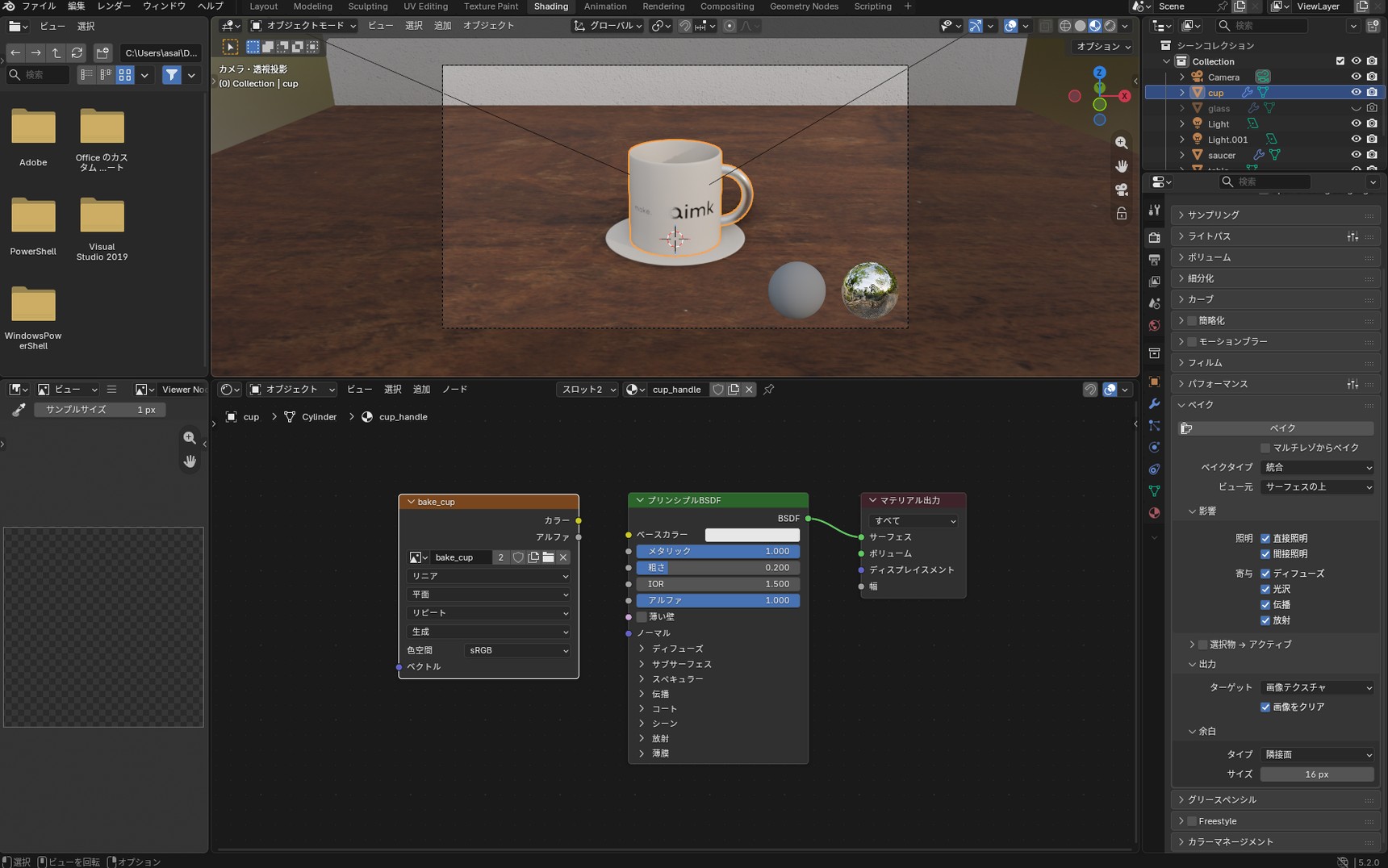Open the レンダー menu
Image resolution: width=1388 pixels, height=868 pixels.
point(114,6)
